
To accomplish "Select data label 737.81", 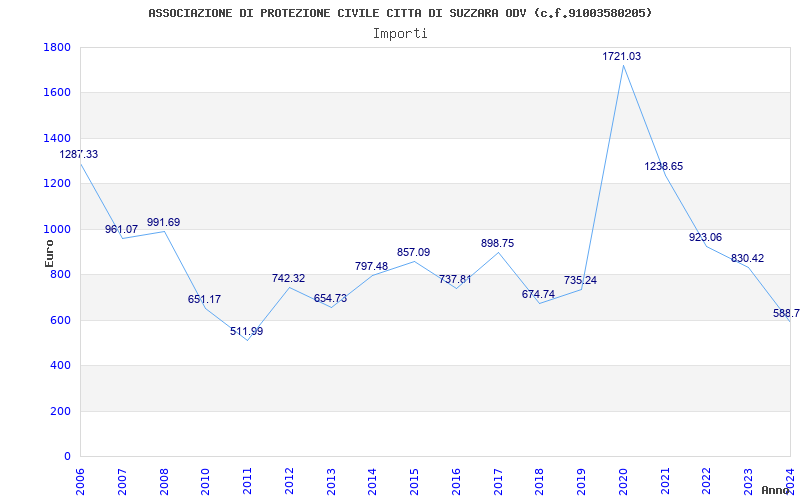I will pos(455,279).
